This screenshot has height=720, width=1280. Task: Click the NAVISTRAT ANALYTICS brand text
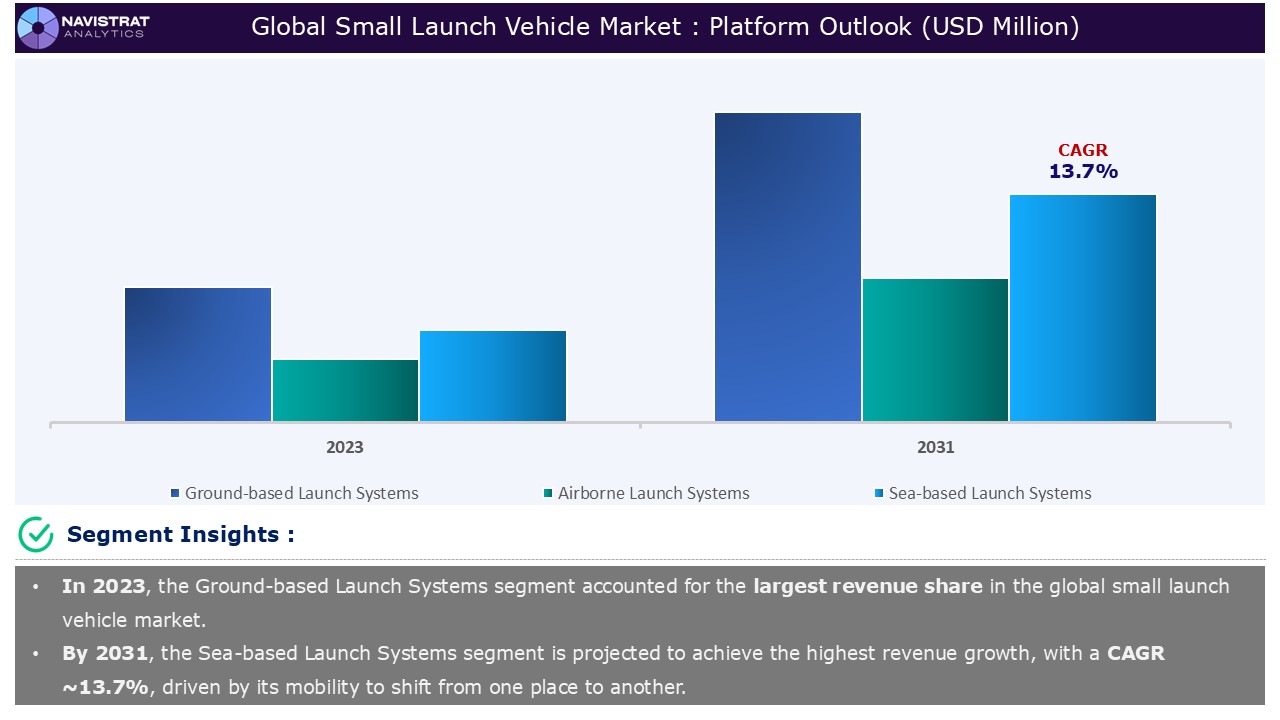[104, 27]
